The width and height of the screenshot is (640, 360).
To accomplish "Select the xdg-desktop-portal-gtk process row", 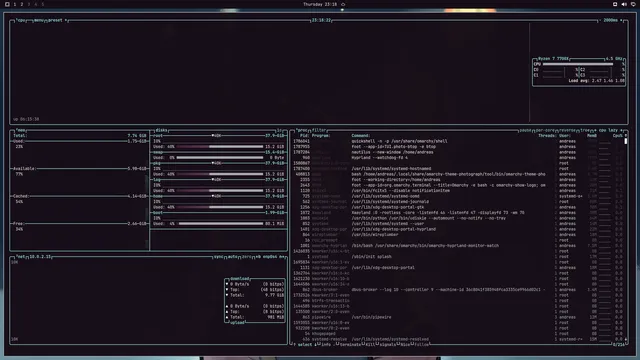I will coord(457,207).
